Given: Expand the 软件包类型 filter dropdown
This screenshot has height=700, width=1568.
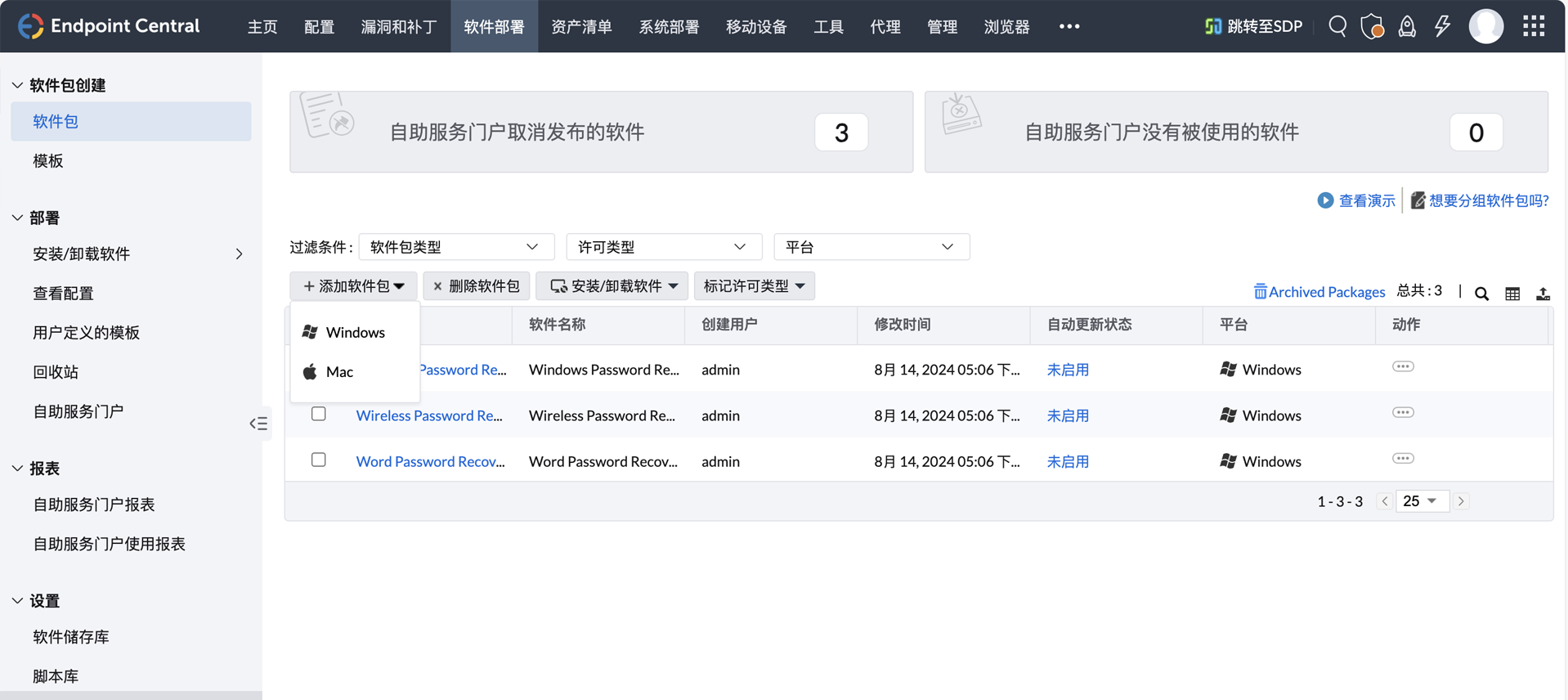Looking at the screenshot, I should coord(456,247).
